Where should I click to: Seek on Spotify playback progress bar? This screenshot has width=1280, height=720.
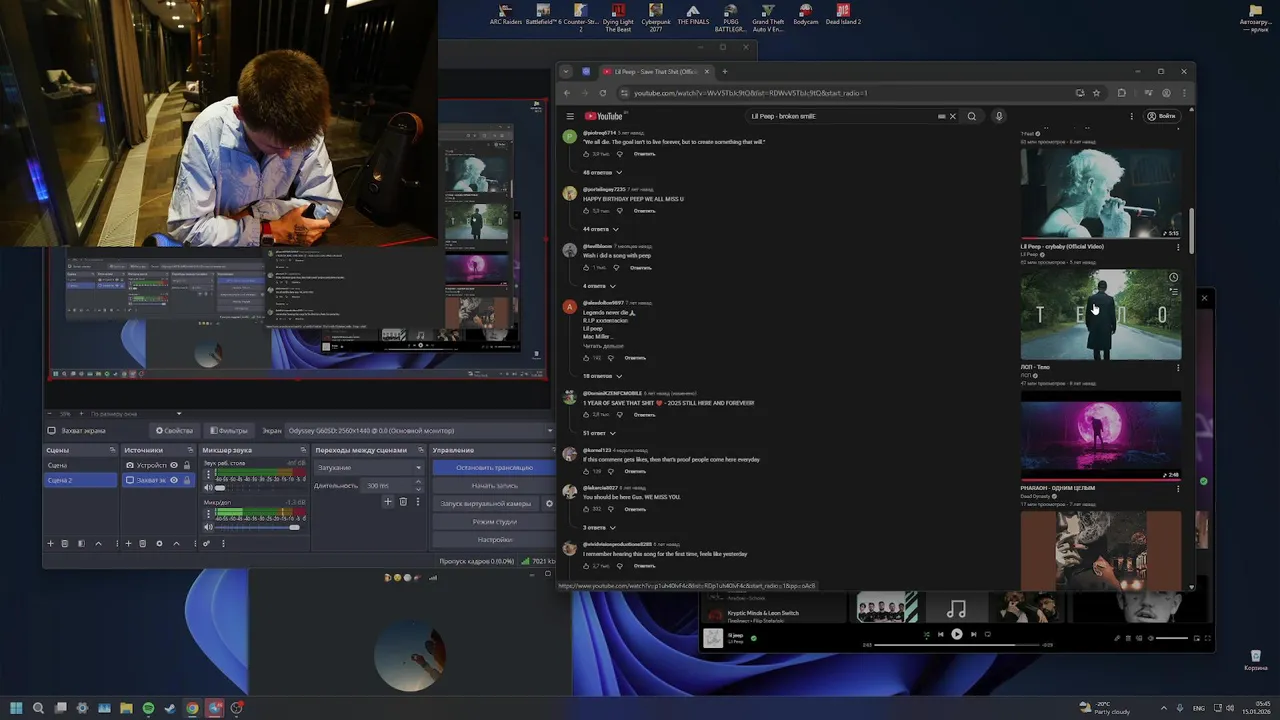tap(956, 645)
